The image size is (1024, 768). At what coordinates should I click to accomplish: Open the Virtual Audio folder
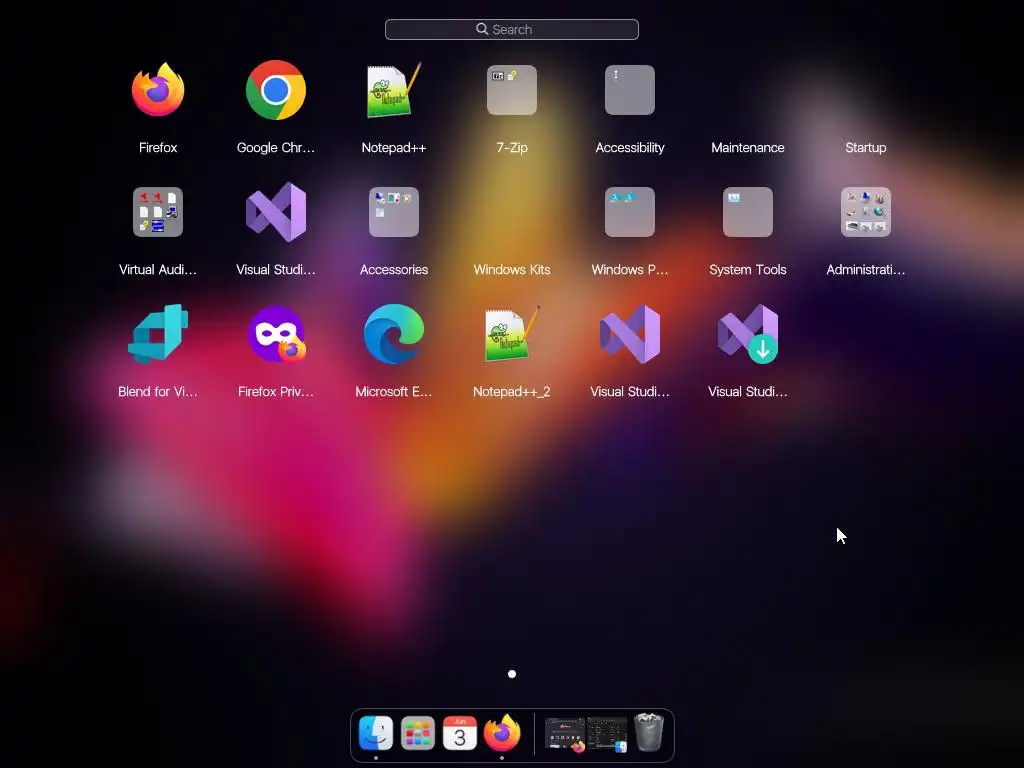[x=158, y=212]
